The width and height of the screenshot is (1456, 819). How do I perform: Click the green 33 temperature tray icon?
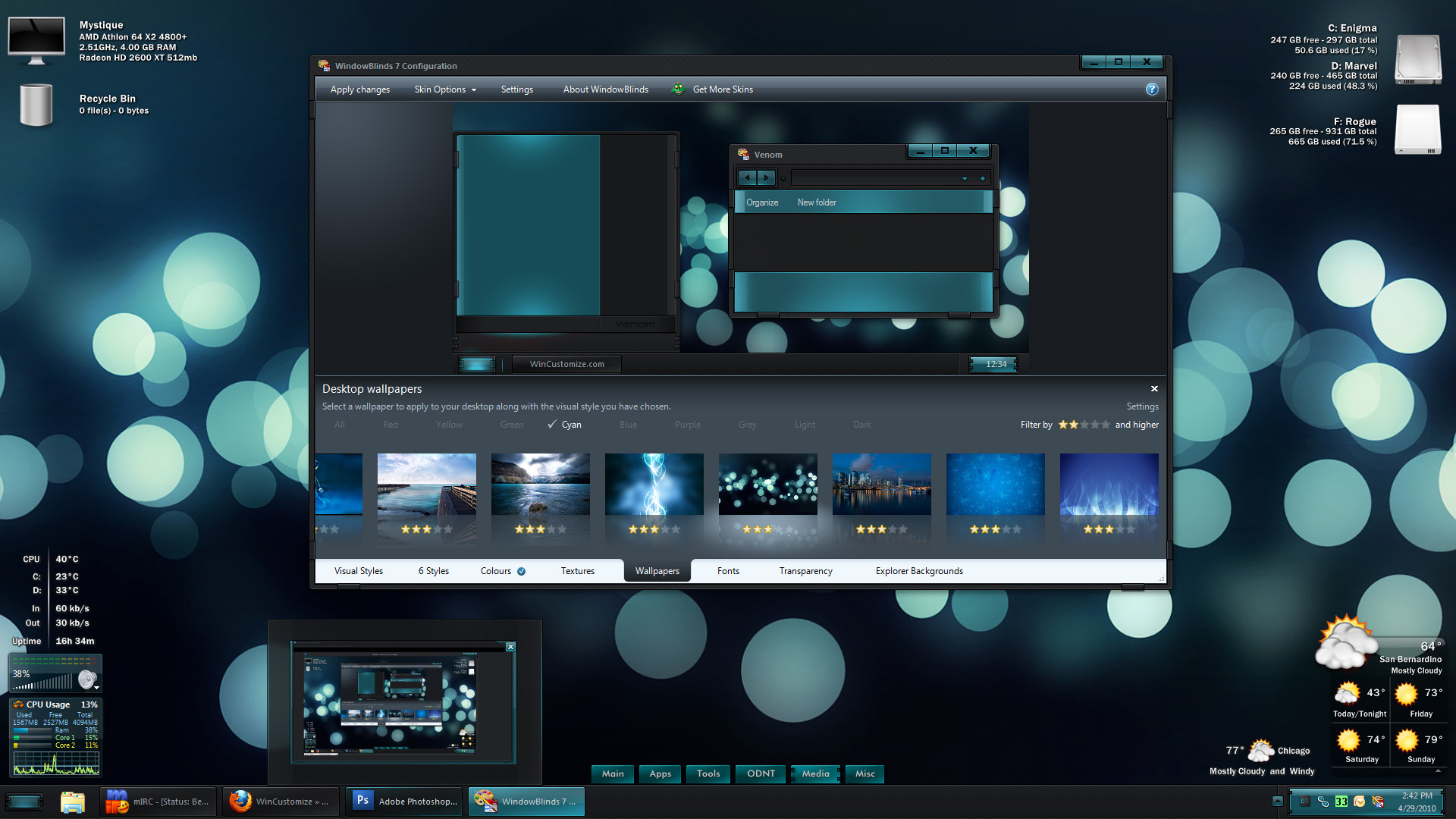[x=1341, y=802]
